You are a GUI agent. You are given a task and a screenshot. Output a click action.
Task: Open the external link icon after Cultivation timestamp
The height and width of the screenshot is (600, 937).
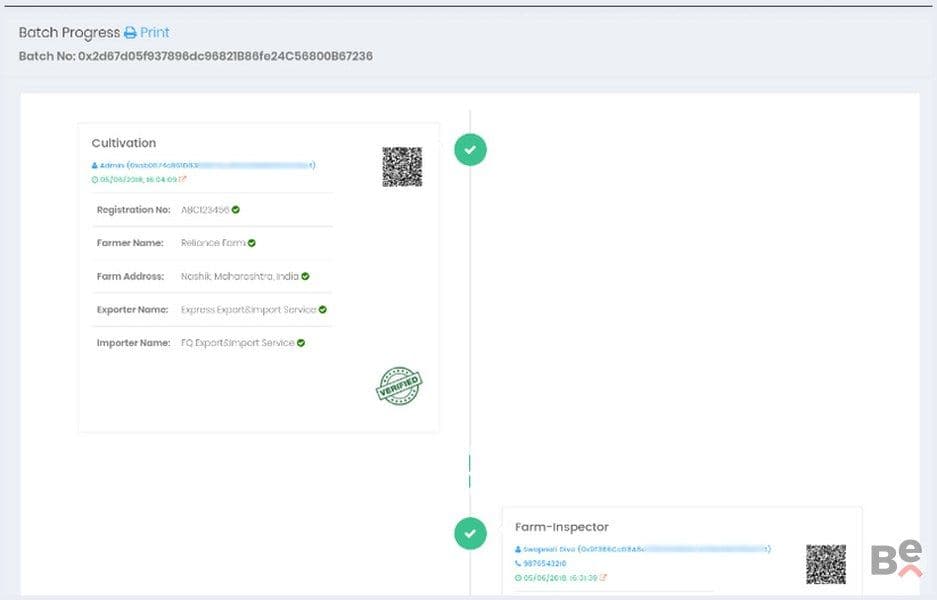point(183,179)
